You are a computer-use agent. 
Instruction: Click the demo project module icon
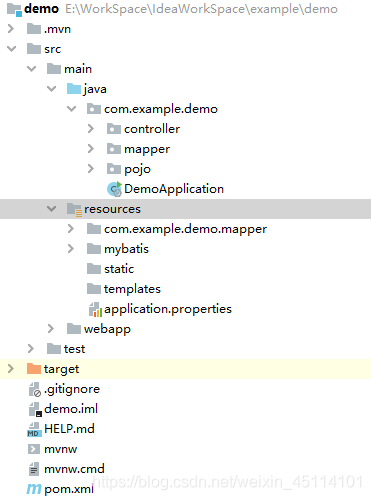(x=14, y=9)
